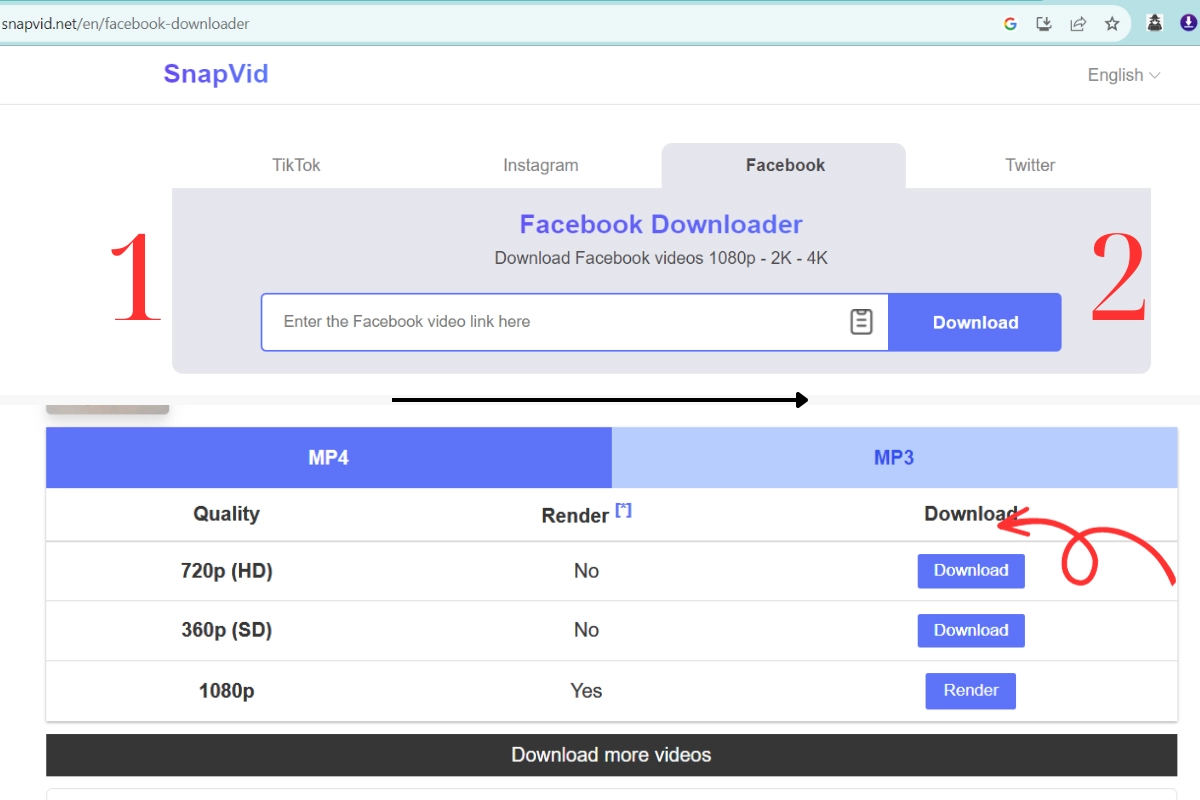Switch to the Instagram tab
The height and width of the screenshot is (800, 1200).
pyautogui.click(x=540, y=165)
